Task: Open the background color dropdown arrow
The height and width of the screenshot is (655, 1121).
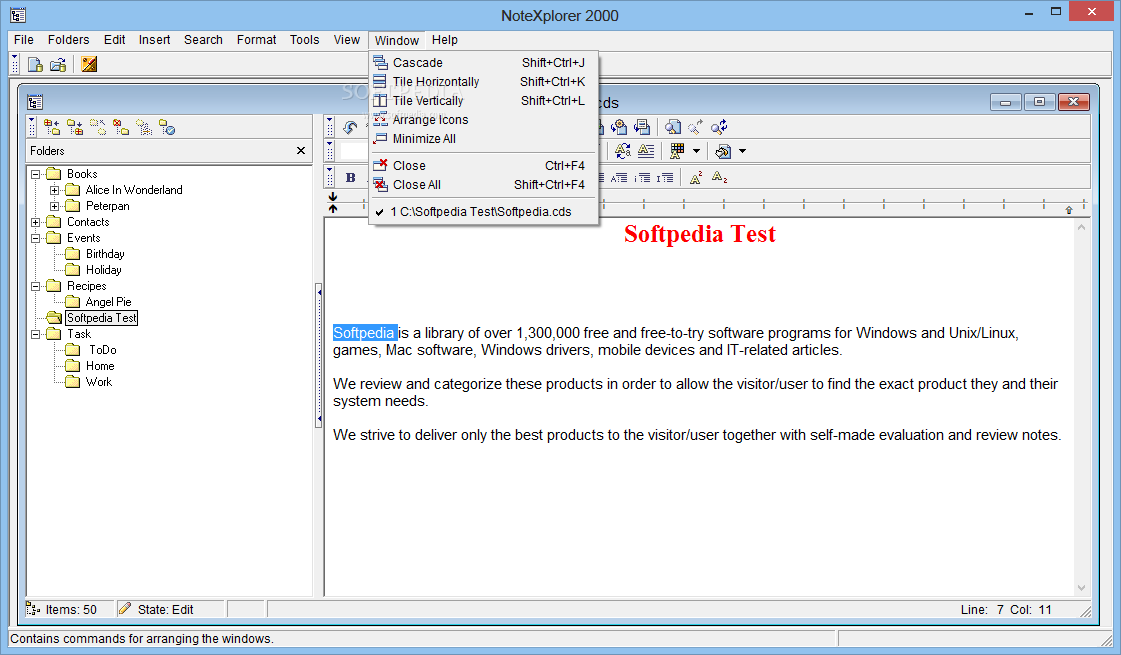Action: tap(742, 151)
